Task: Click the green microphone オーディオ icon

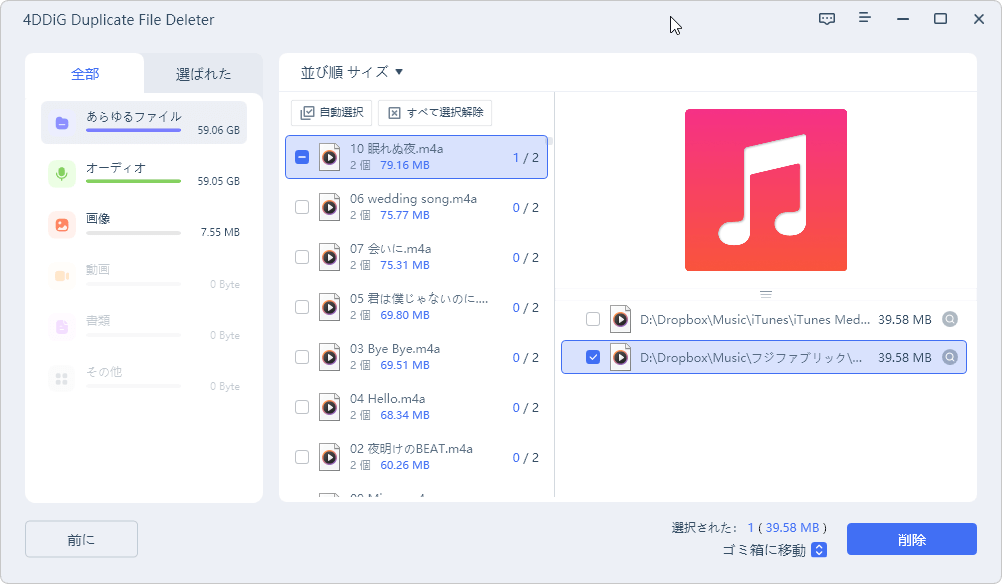Action: pos(62,174)
